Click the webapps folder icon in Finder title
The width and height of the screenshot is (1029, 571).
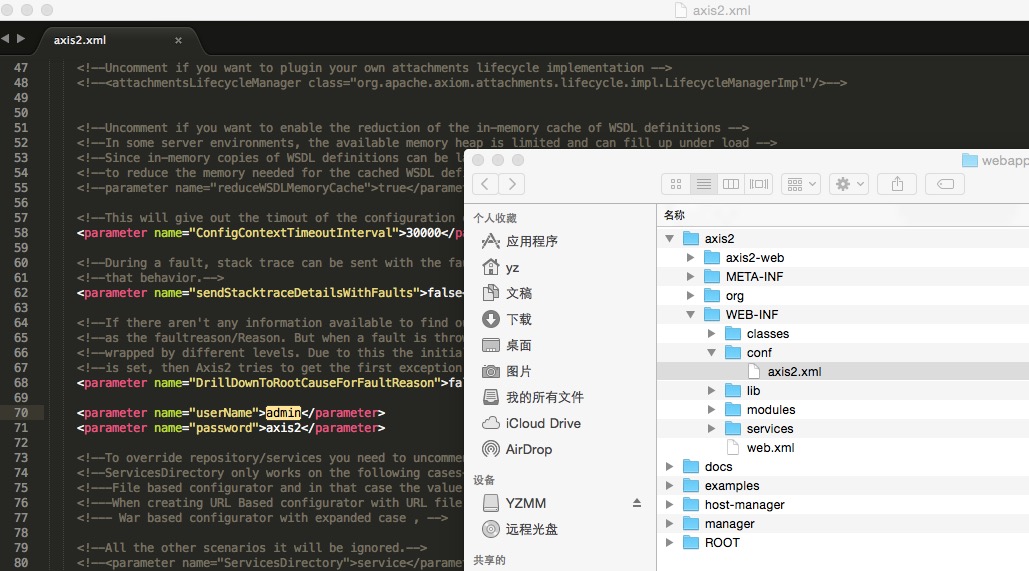(x=969, y=160)
